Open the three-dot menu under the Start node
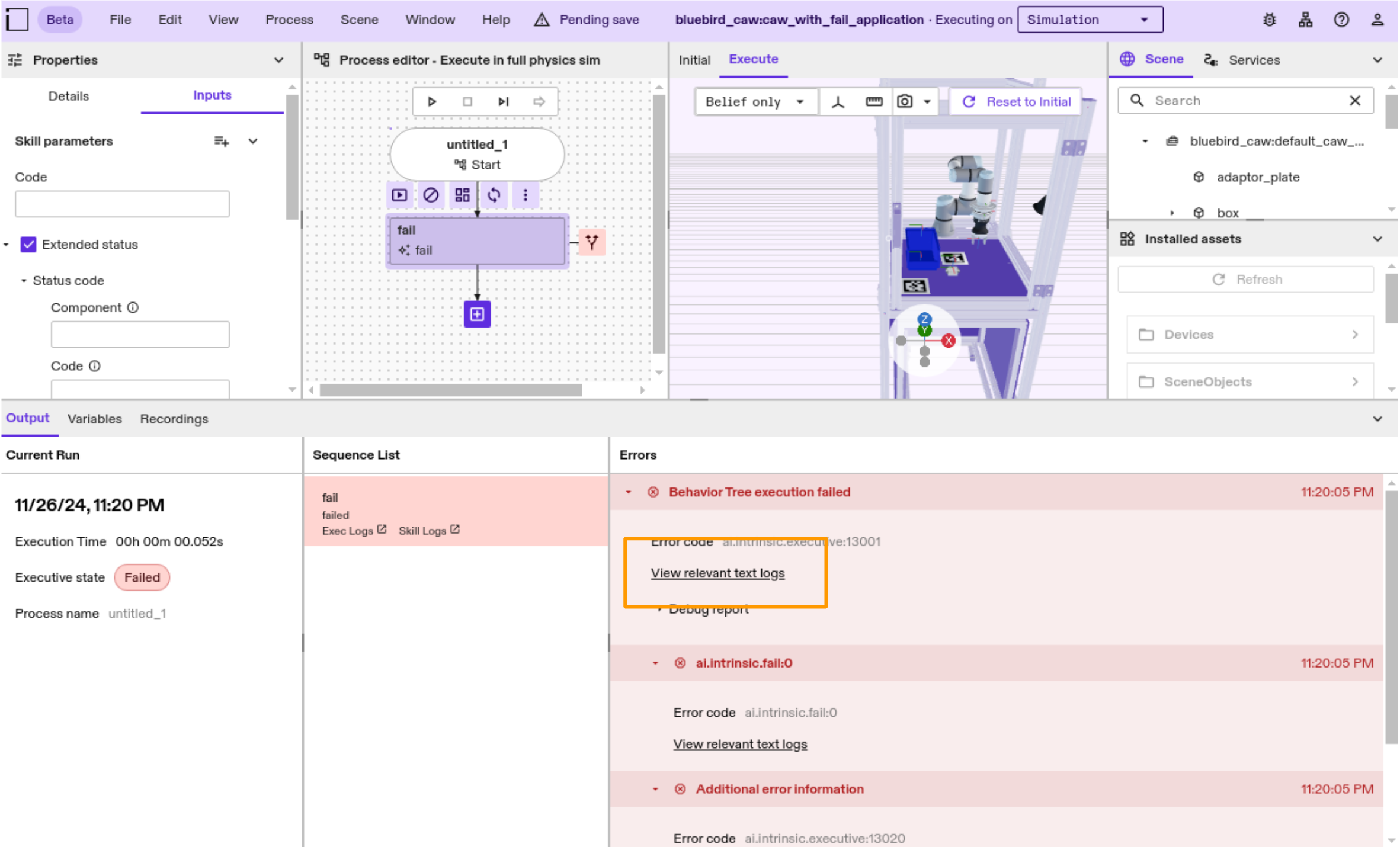 (x=525, y=195)
